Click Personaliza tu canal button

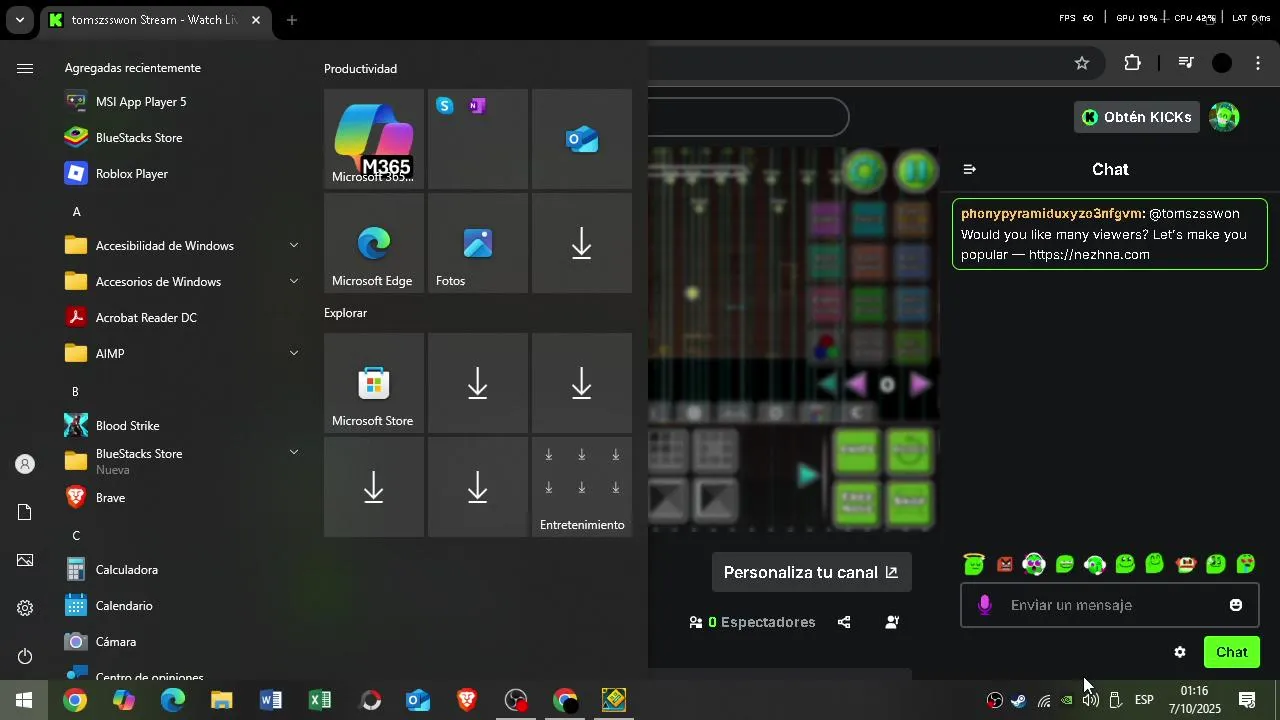811,573
